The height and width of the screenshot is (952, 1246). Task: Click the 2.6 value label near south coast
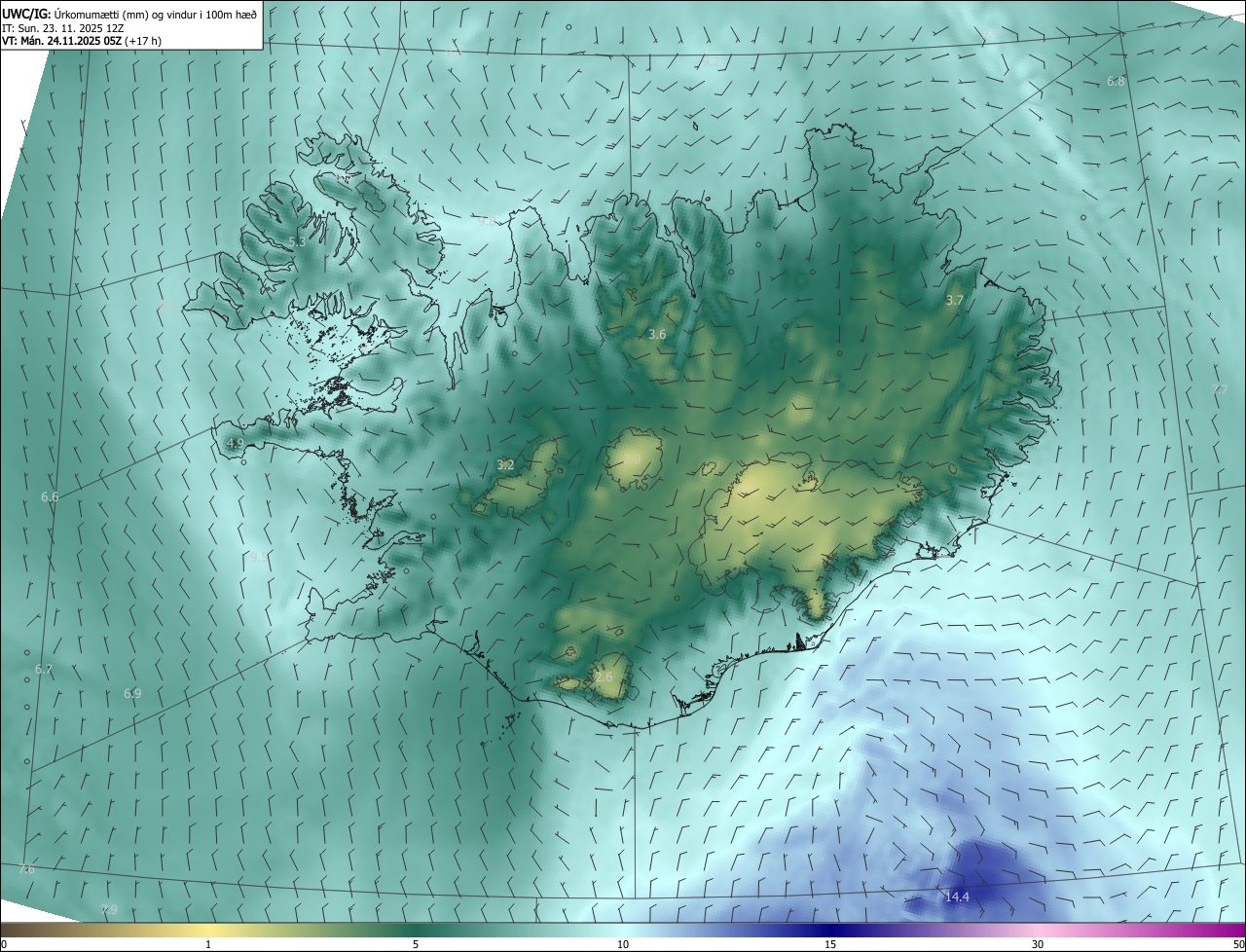pos(604,677)
